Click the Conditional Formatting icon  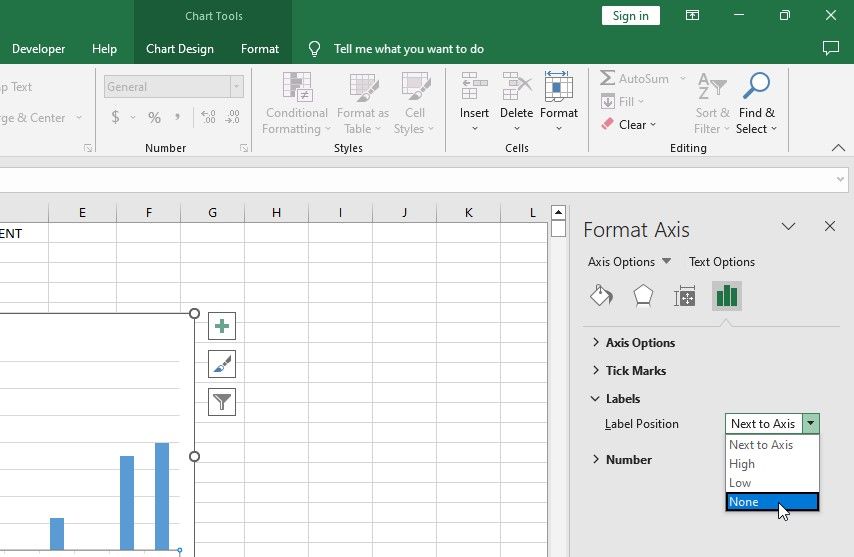[296, 87]
